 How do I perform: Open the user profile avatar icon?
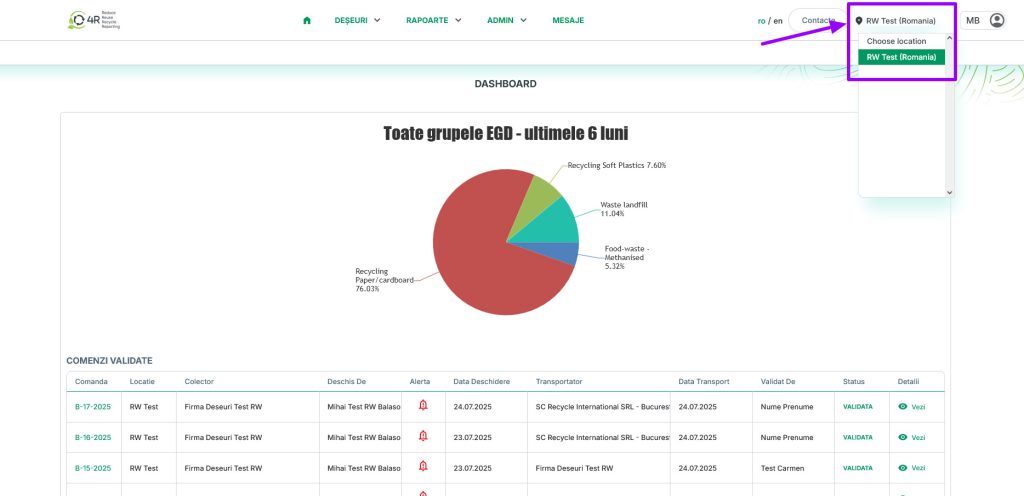tap(996, 20)
